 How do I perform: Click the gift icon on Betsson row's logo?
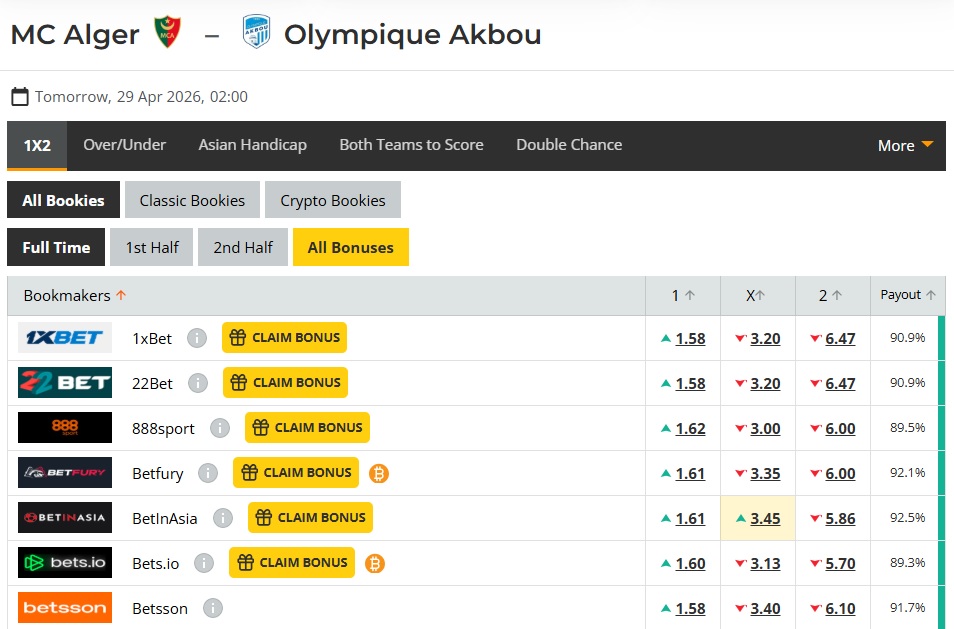coord(64,608)
